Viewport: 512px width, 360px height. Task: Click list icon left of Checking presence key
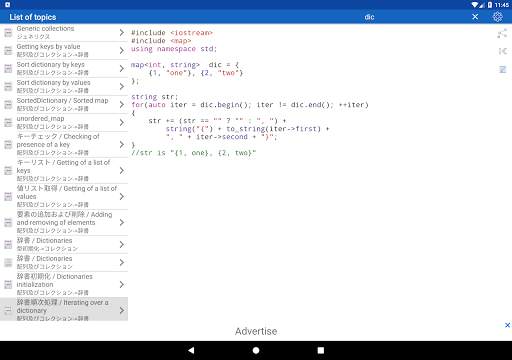tap(8, 145)
